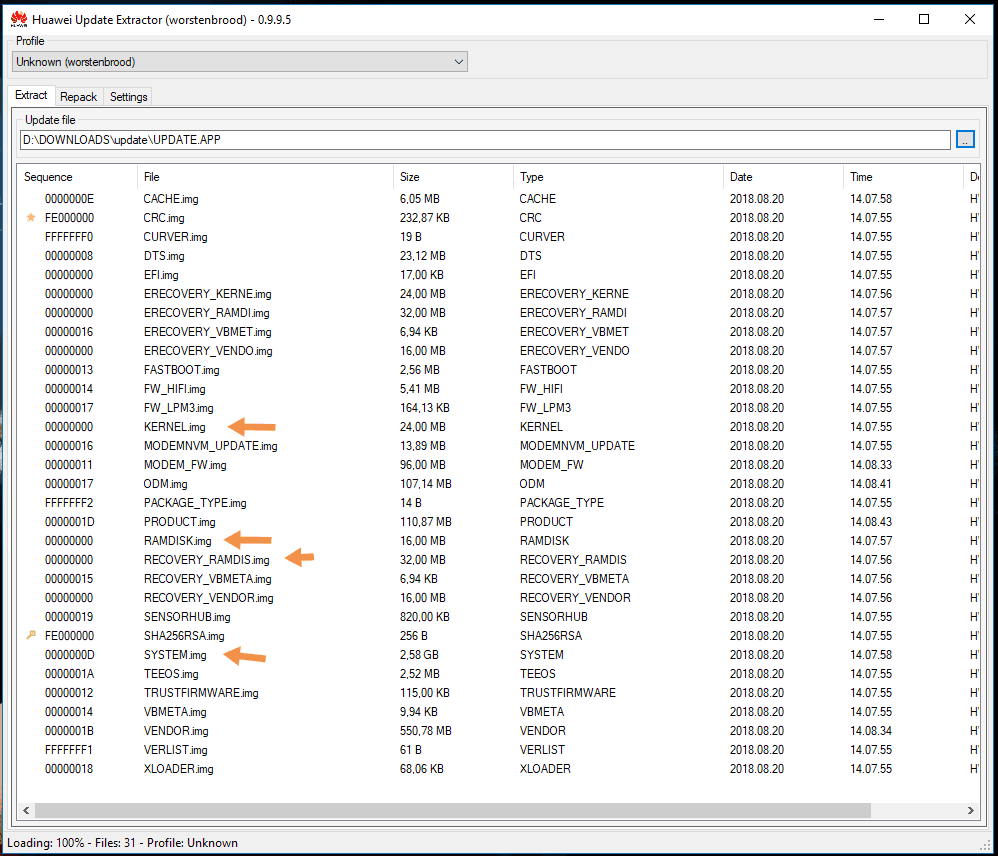Screen dimensions: 998x856
Task: Click sequence value 0000000E
Action: (69, 199)
